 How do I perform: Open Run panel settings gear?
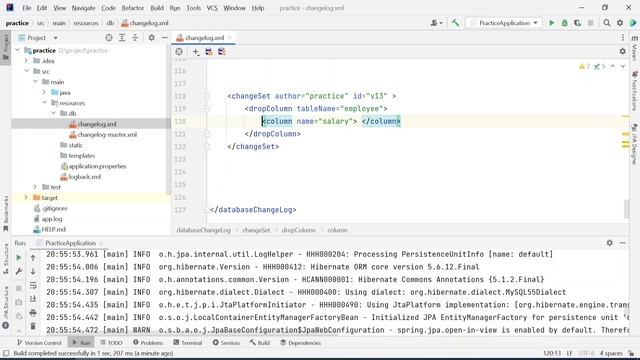click(x=609, y=243)
